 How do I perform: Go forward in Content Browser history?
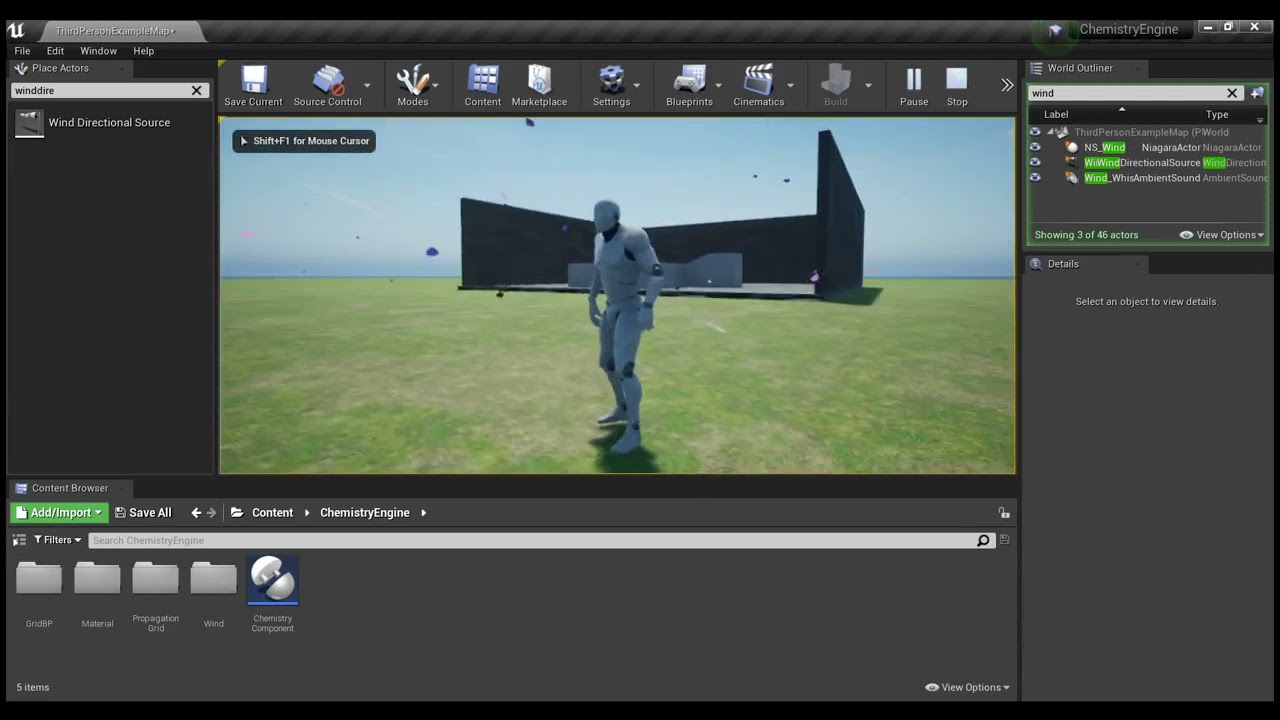(x=211, y=512)
